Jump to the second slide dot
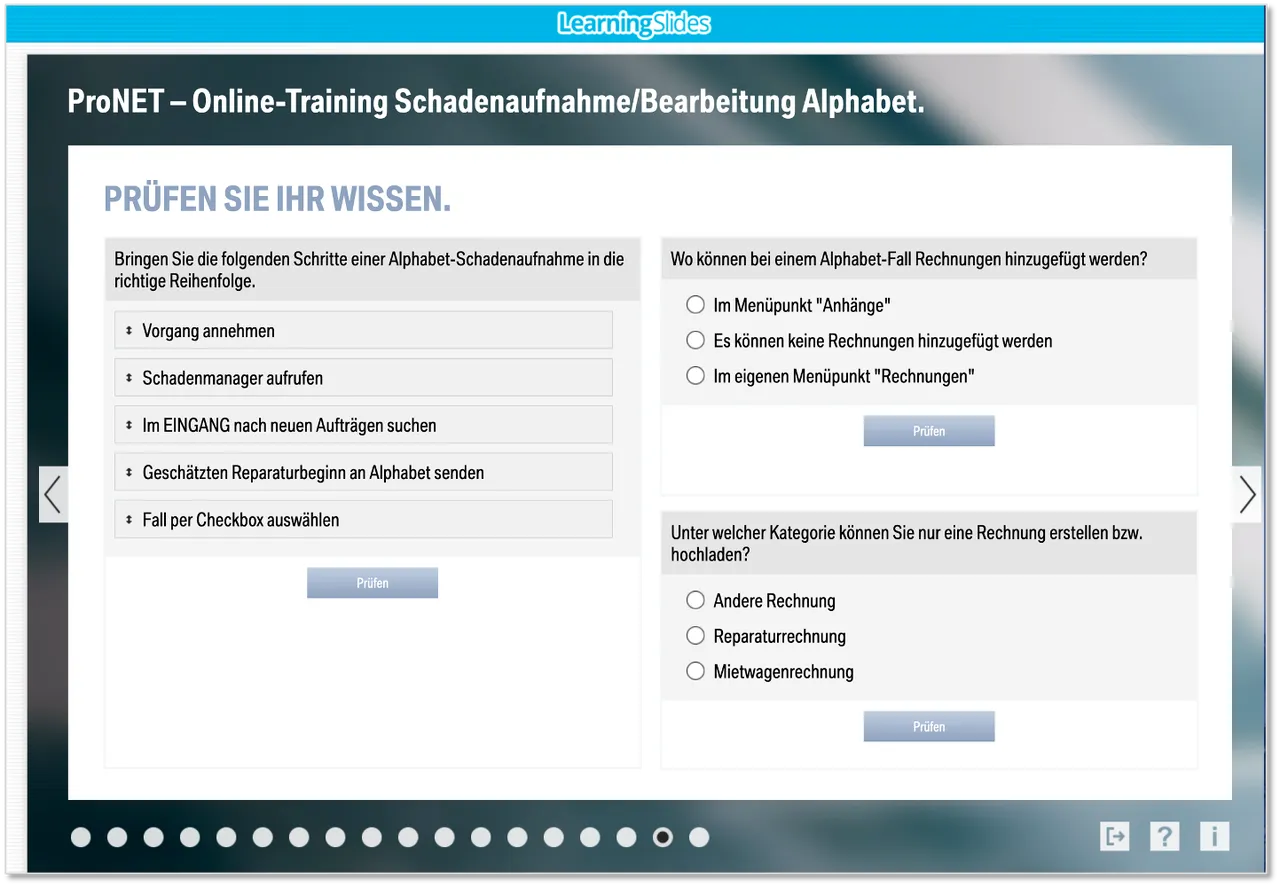1280x886 pixels. [x=117, y=837]
